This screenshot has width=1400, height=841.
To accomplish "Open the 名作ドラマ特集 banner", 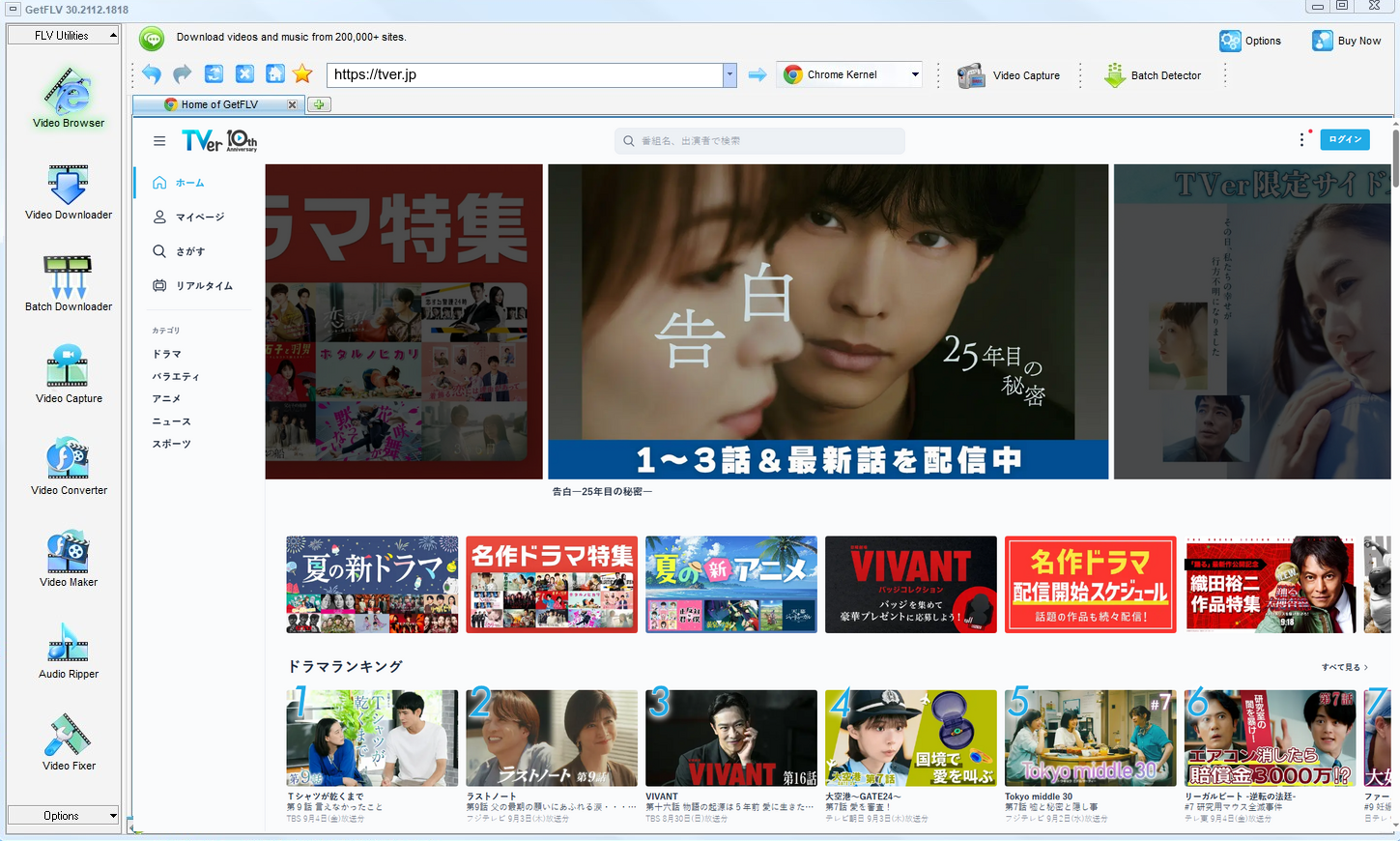I will [x=552, y=585].
